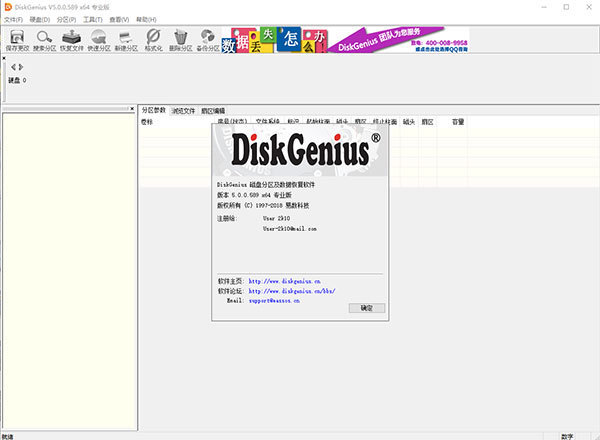Click the Ready (就绪) status bar text
The image size is (600, 440).
pos(7,437)
